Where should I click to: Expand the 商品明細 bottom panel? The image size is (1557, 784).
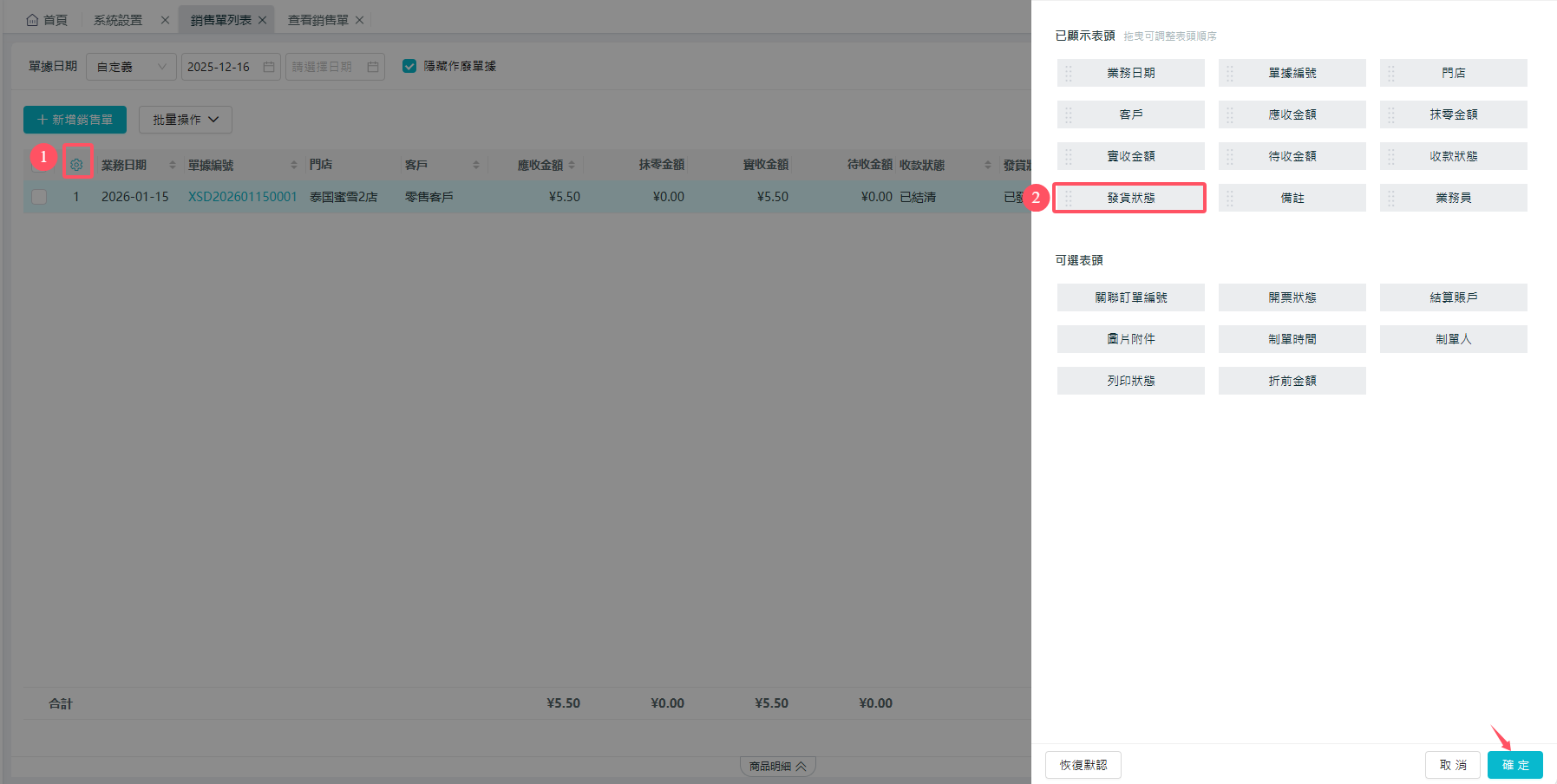[x=777, y=766]
